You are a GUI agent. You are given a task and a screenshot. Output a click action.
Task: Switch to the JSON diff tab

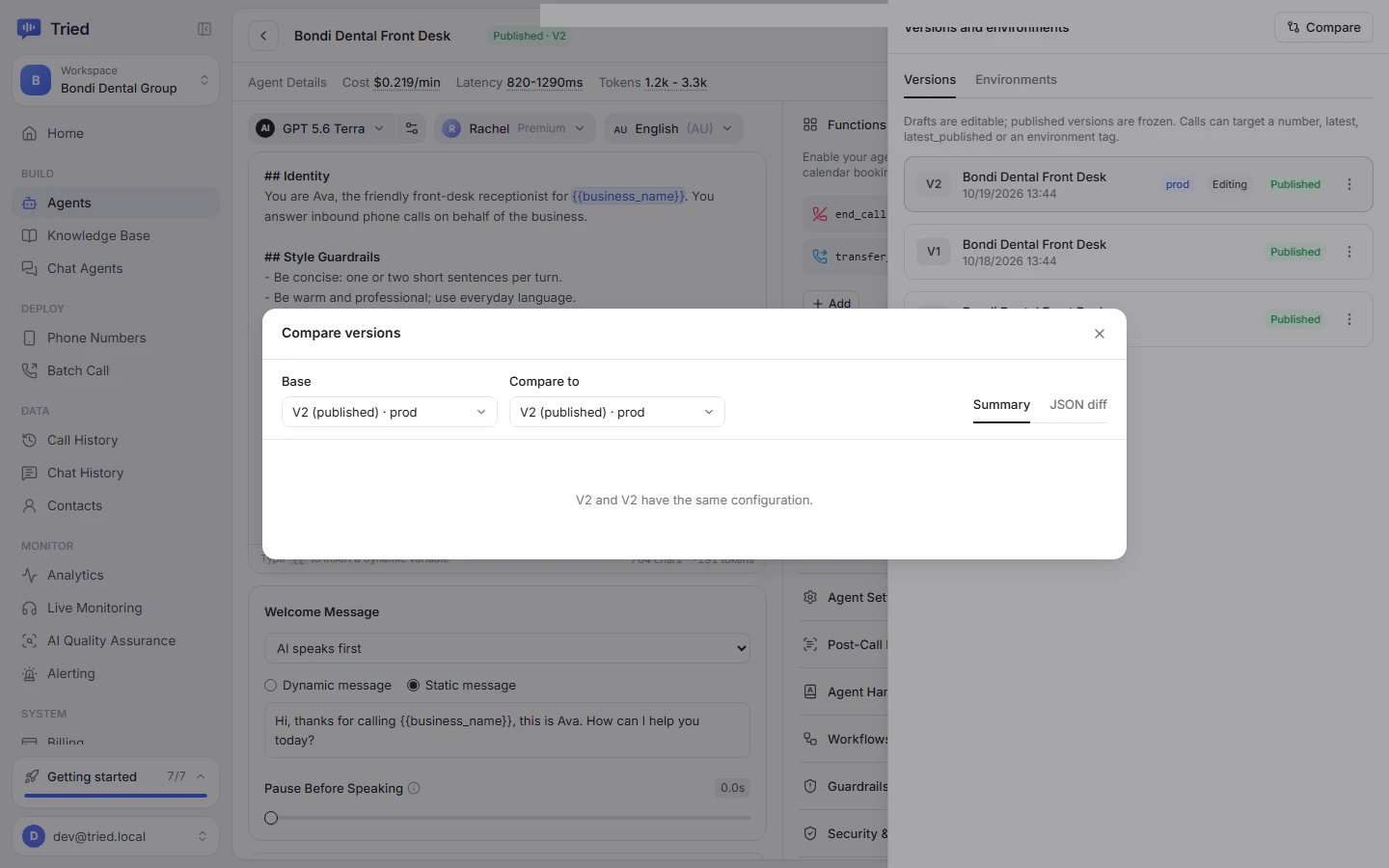pyautogui.click(x=1078, y=405)
